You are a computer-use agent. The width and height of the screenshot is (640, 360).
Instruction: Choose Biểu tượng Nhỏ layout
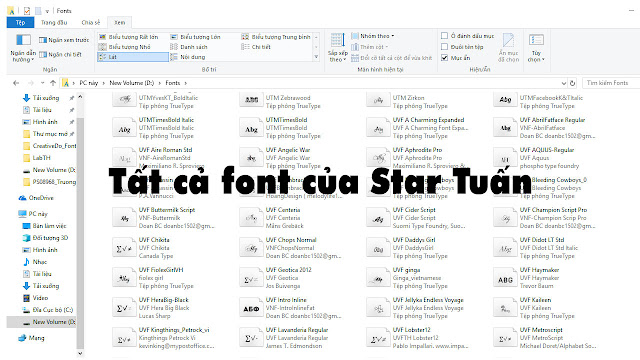pos(125,47)
